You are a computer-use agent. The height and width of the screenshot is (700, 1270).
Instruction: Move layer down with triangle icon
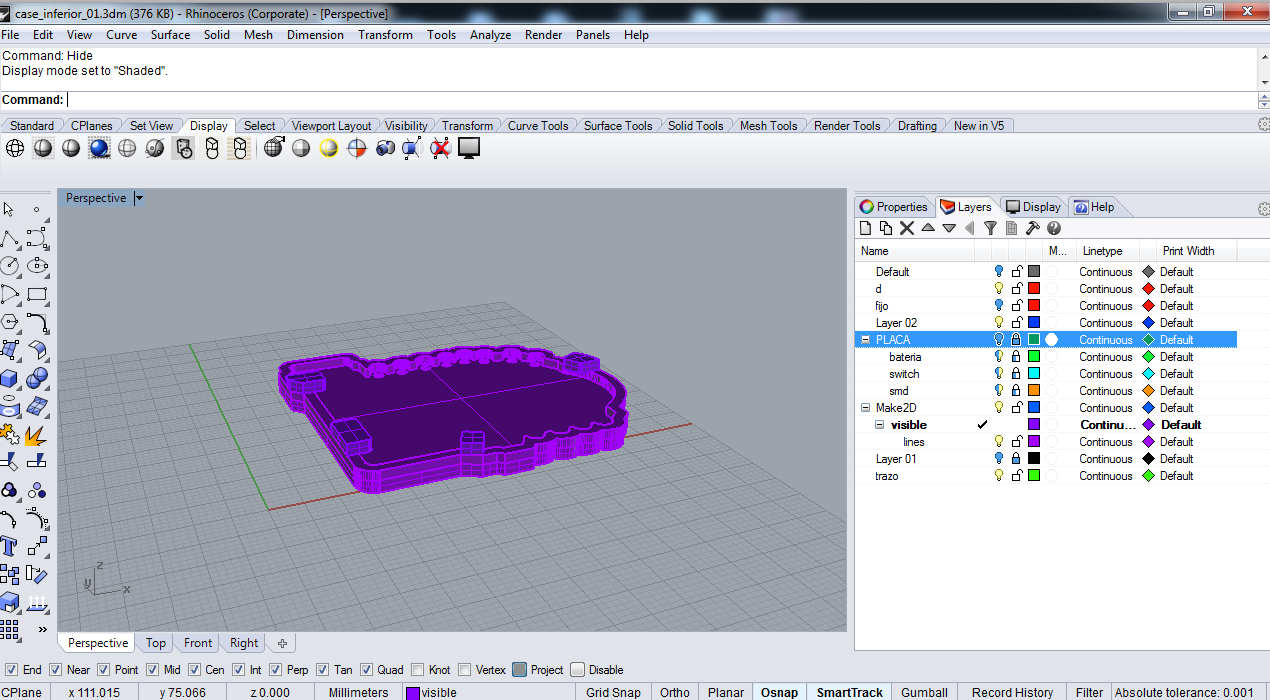click(949, 228)
